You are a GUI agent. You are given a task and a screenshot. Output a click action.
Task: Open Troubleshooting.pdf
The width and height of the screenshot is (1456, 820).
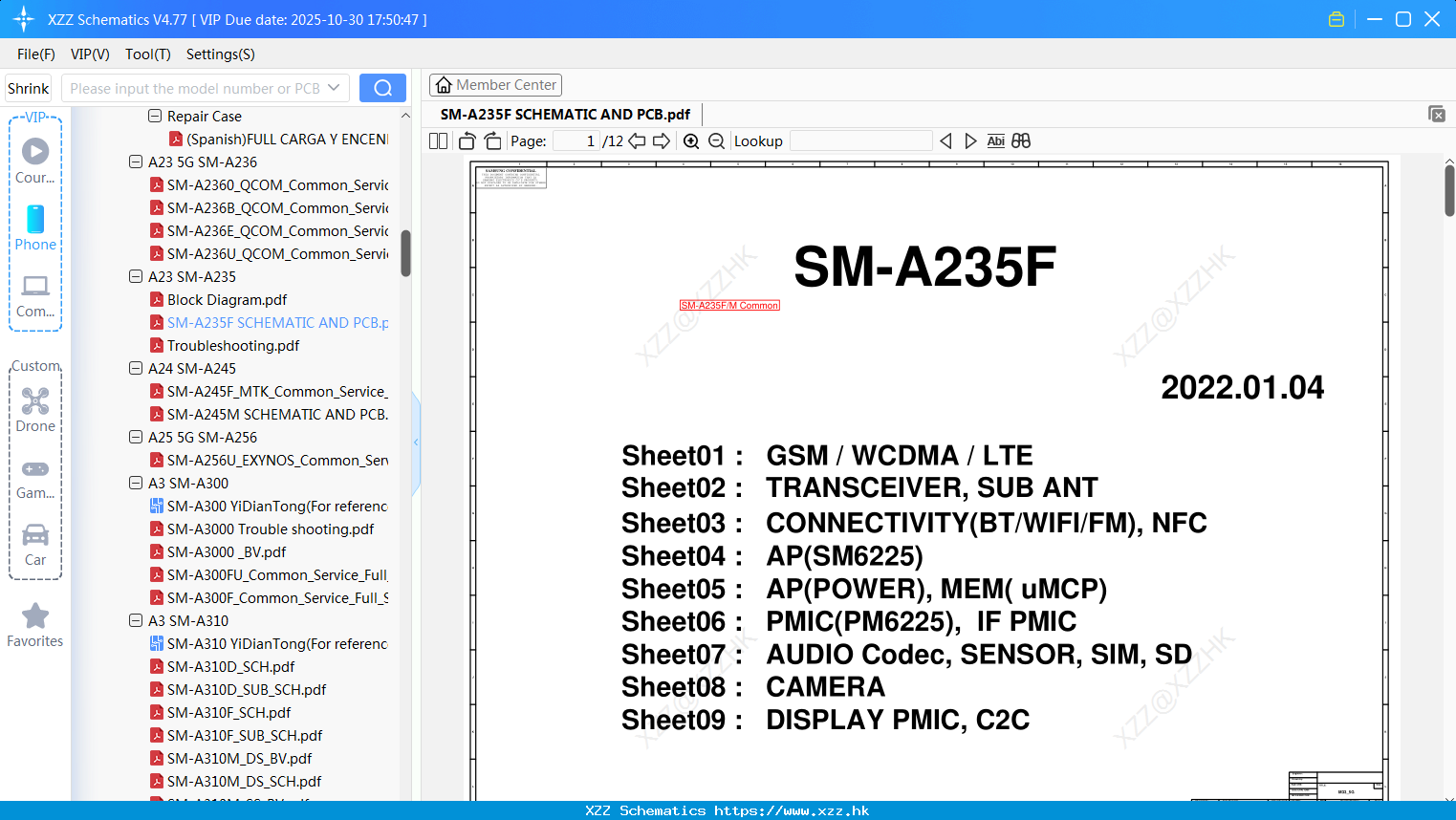233,345
